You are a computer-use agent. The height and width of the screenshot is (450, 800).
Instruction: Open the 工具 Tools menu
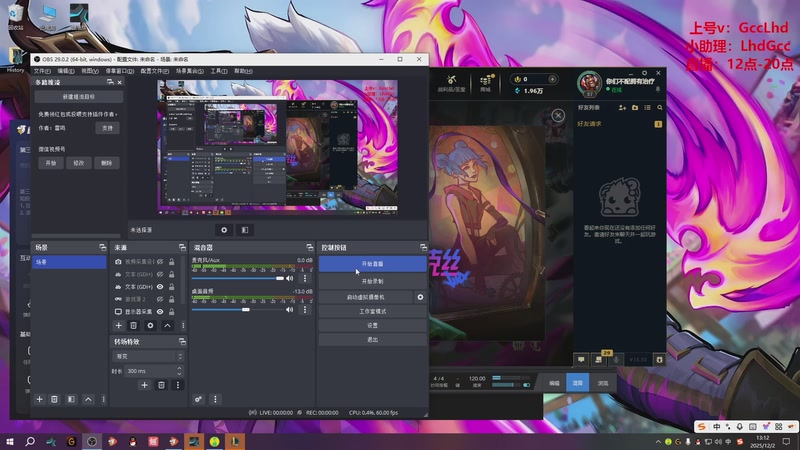[219, 71]
